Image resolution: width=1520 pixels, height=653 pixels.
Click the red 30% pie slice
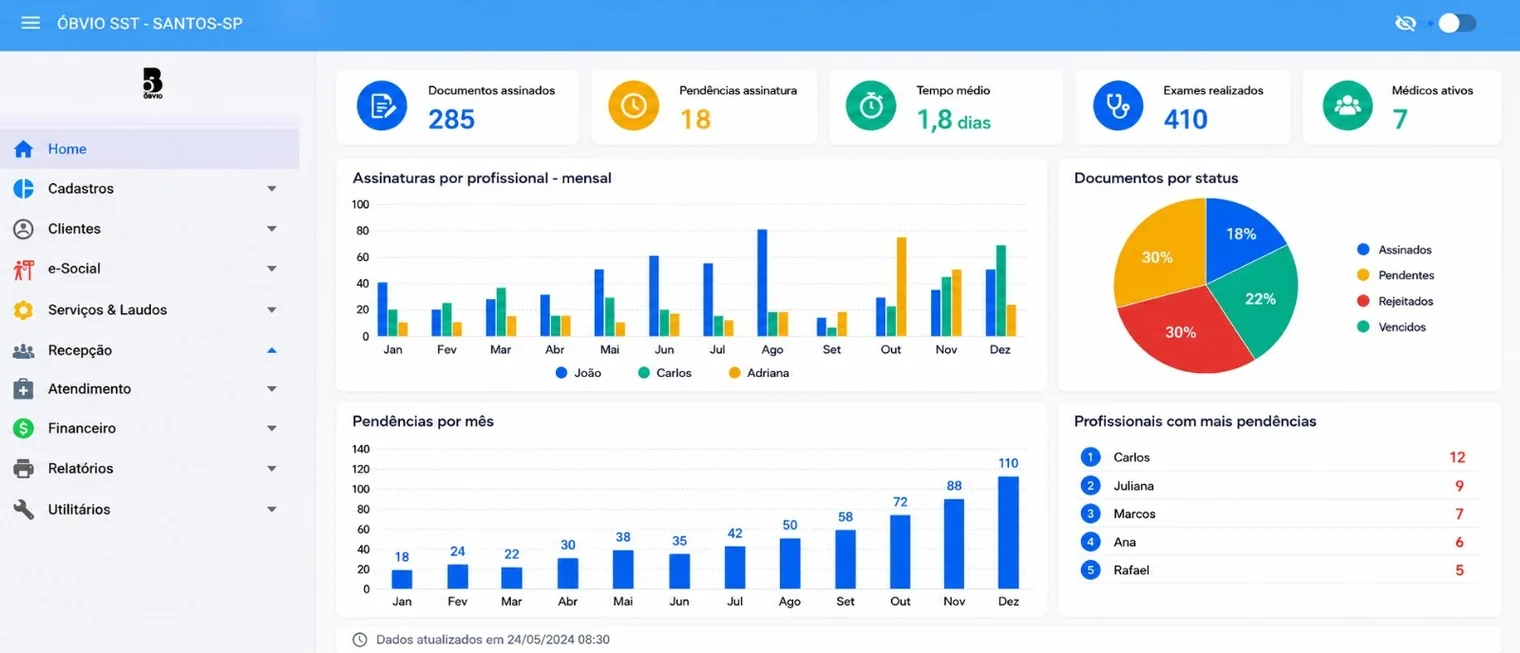1180,330
